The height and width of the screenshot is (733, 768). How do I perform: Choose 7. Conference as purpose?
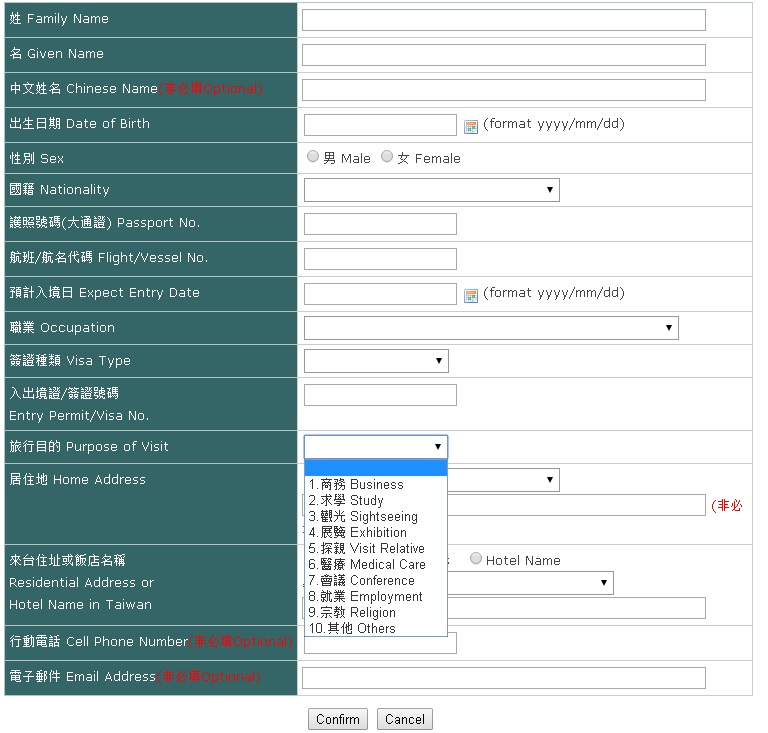click(376, 580)
